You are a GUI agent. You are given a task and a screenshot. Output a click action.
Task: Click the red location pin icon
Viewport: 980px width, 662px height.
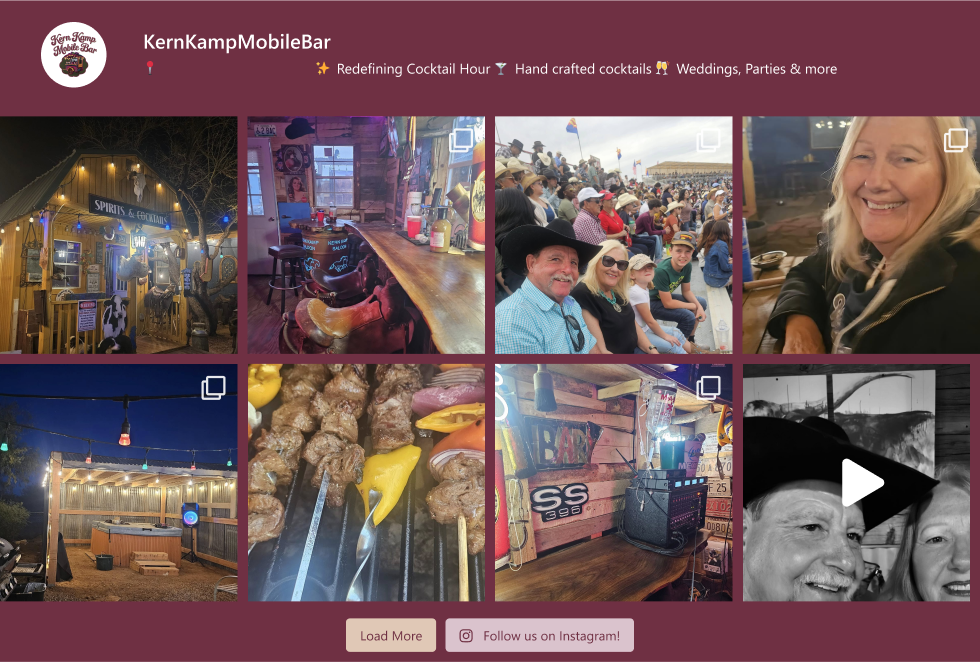click(x=149, y=67)
